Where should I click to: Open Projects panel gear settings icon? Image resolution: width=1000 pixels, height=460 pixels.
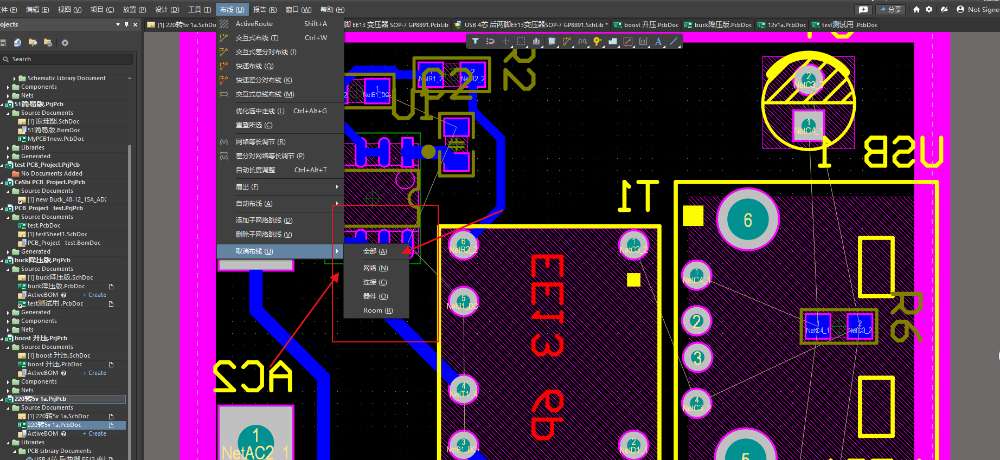pos(64,43)
